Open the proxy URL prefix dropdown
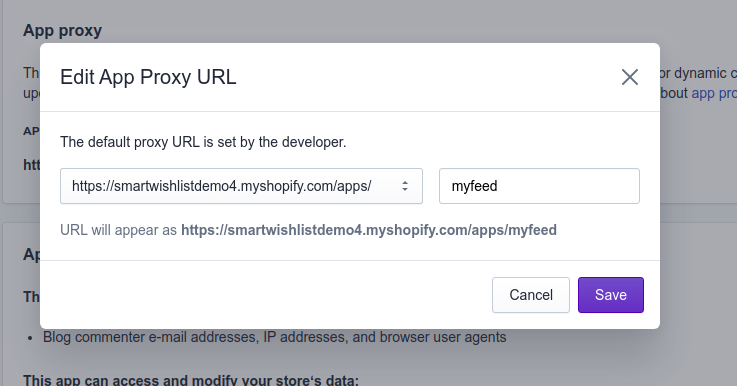 [x=241, y=186]
